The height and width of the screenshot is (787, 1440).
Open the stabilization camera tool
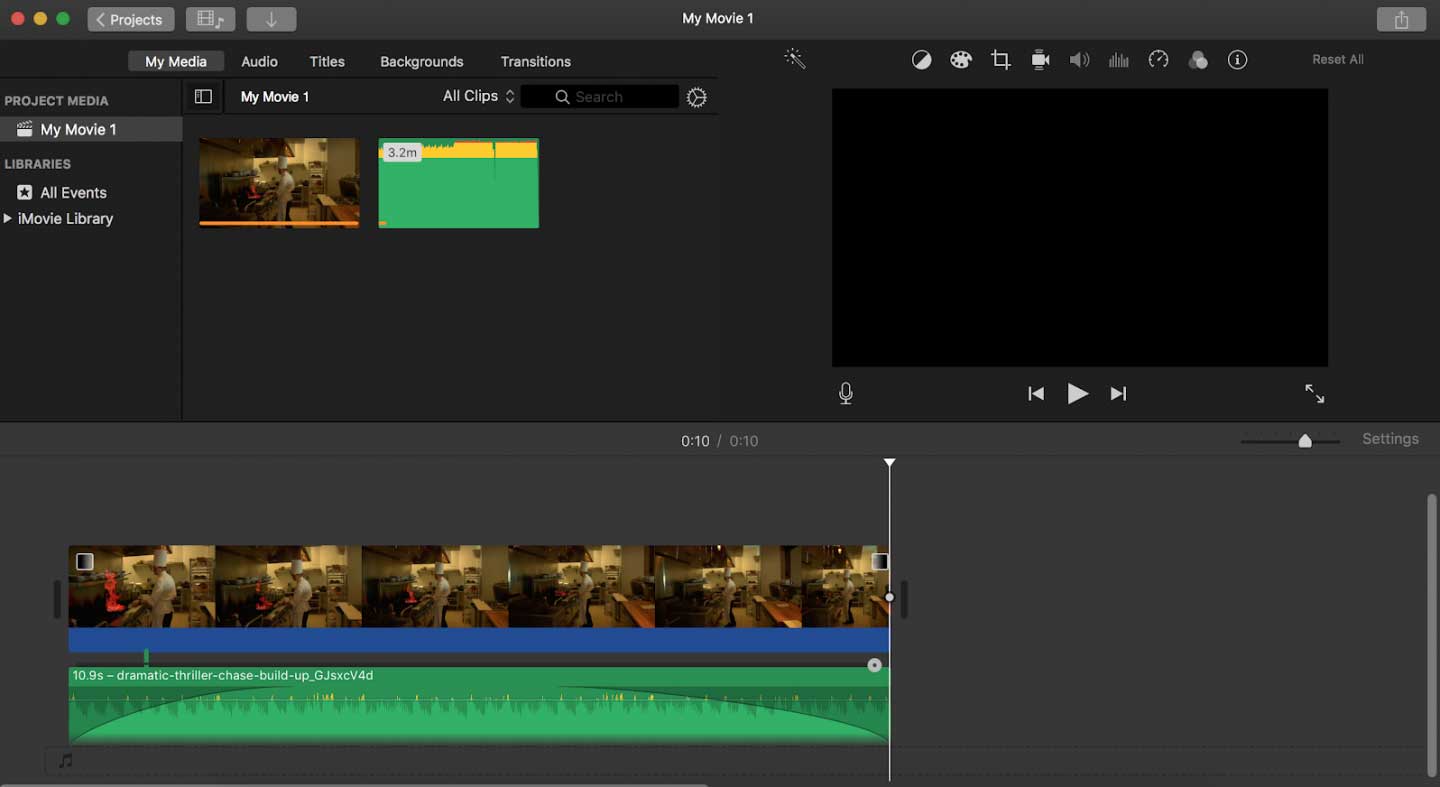click(x=1040, y=60)
